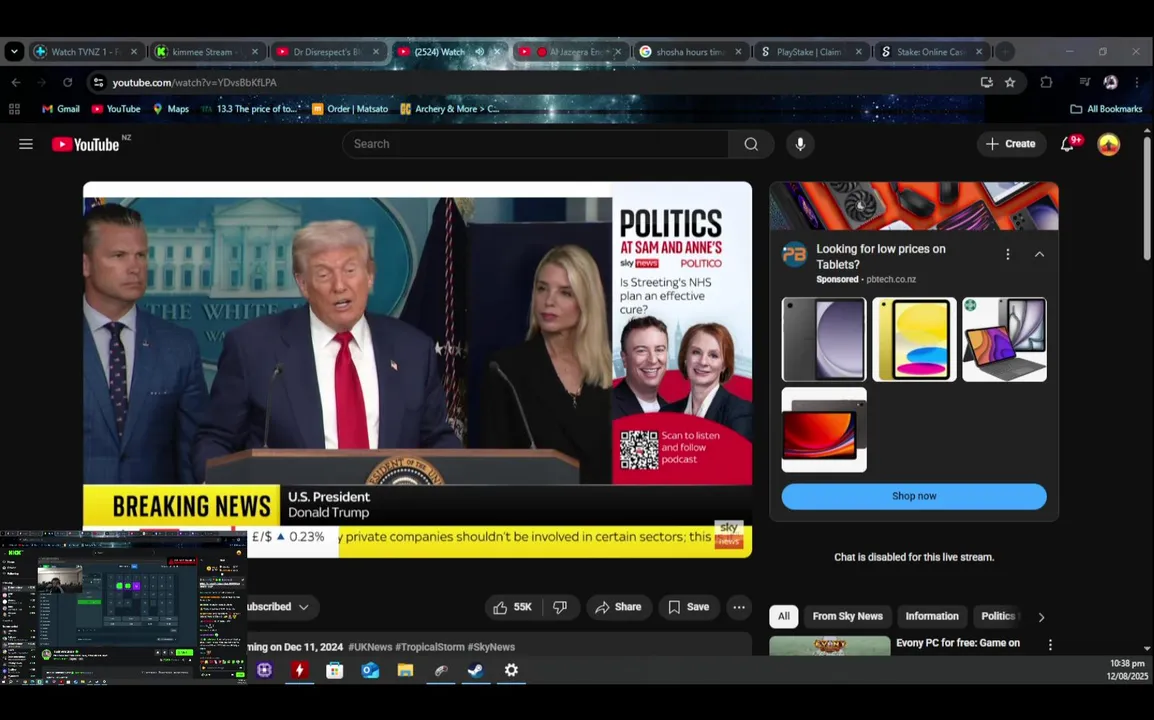
Task: Click the pbtech.co.nz sponsor link
Action: pyautogui.click(x=891, y=280)
